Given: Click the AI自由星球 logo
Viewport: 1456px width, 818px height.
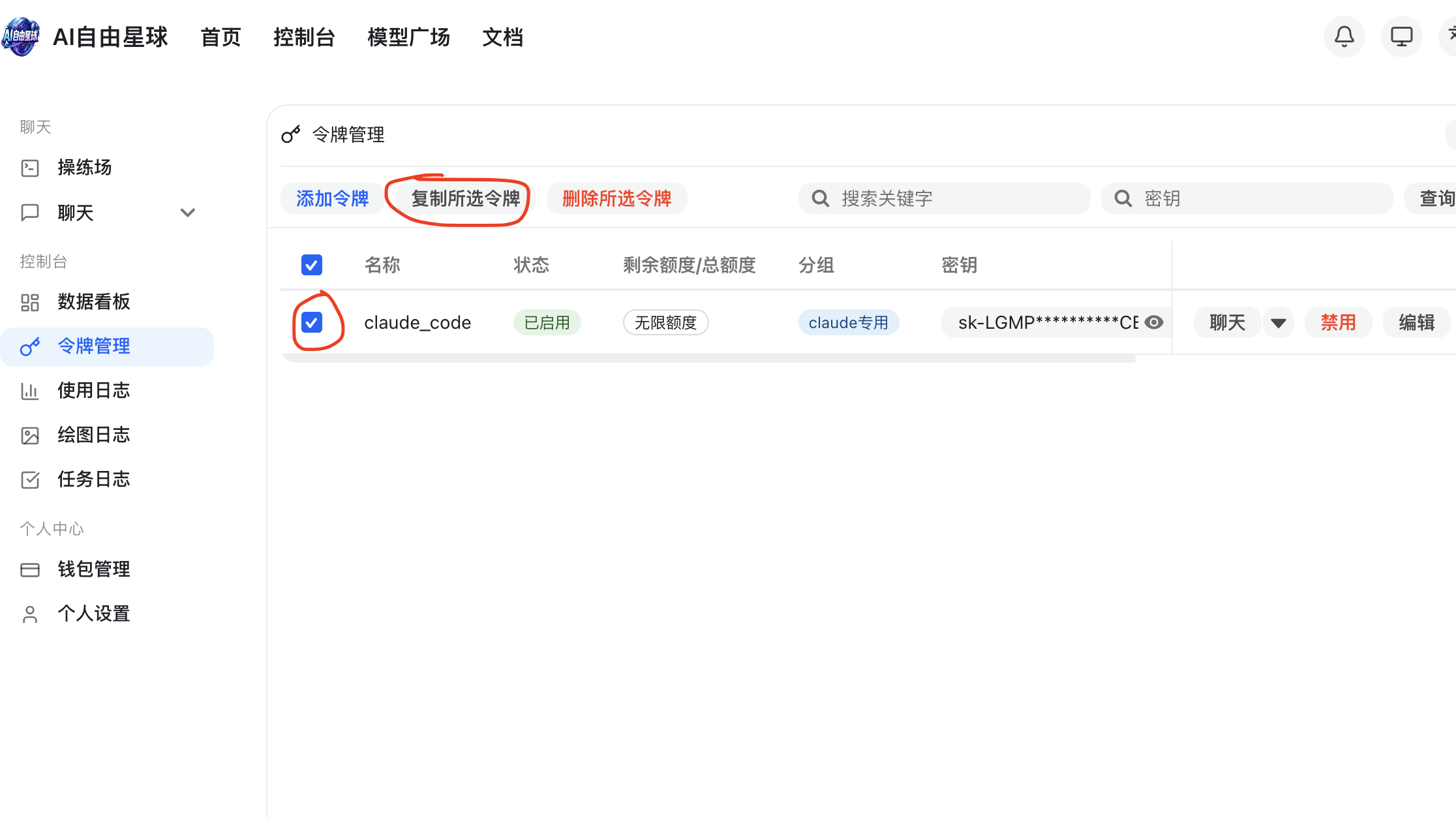Looking at the screenshot, I should pos(21,37).
